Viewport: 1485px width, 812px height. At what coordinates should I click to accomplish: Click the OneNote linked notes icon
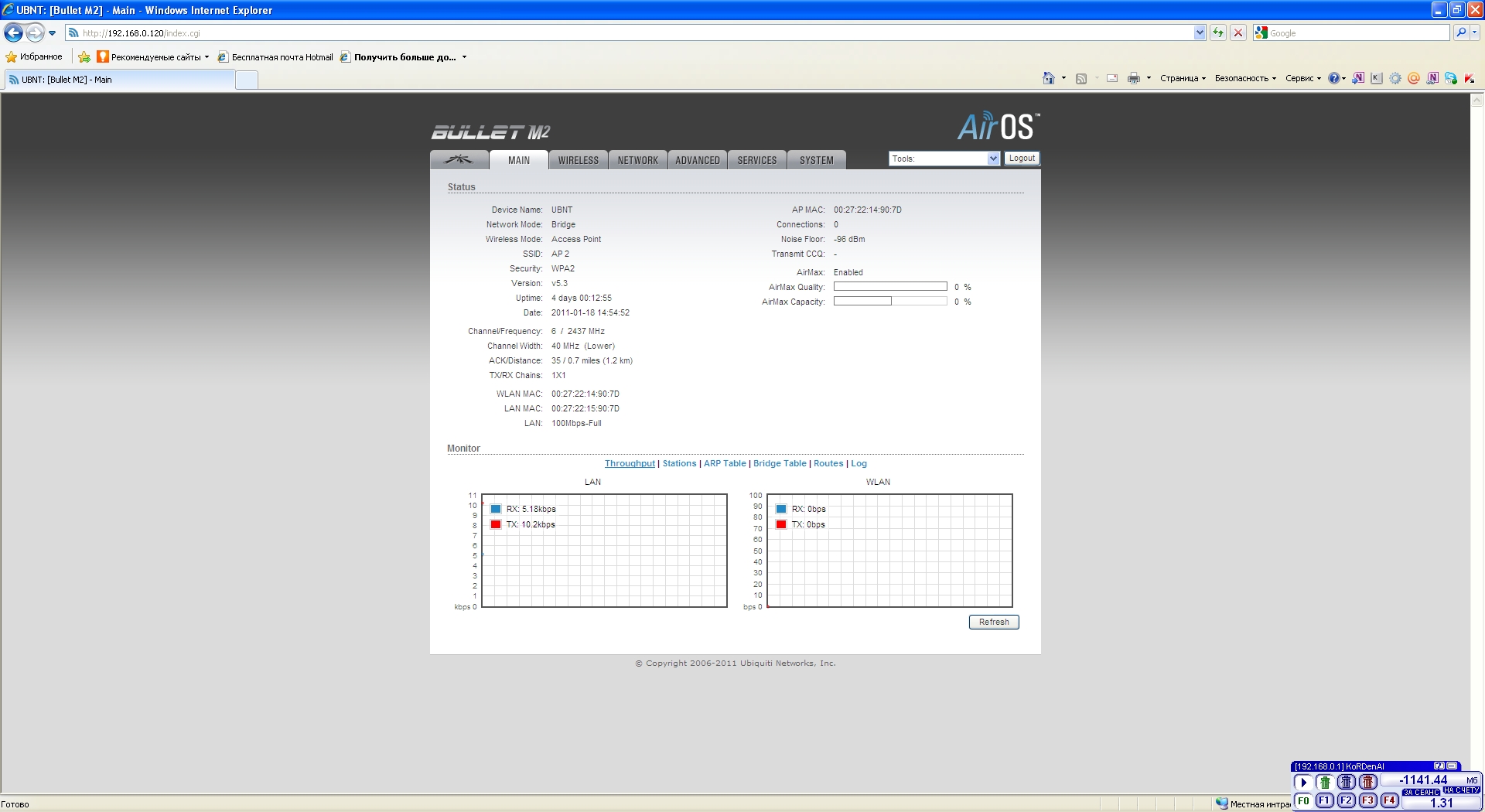[1432, 78]
